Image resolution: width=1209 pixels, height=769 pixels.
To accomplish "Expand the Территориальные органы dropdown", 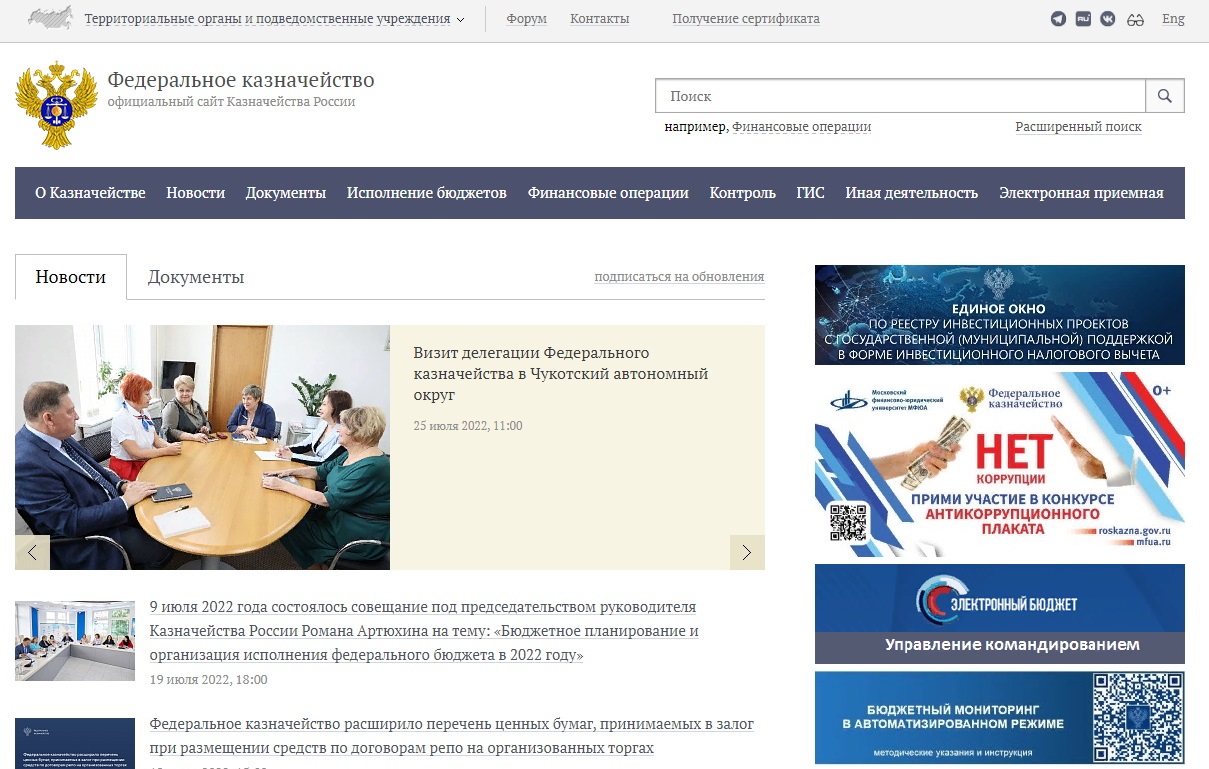I will coord(274,19).
